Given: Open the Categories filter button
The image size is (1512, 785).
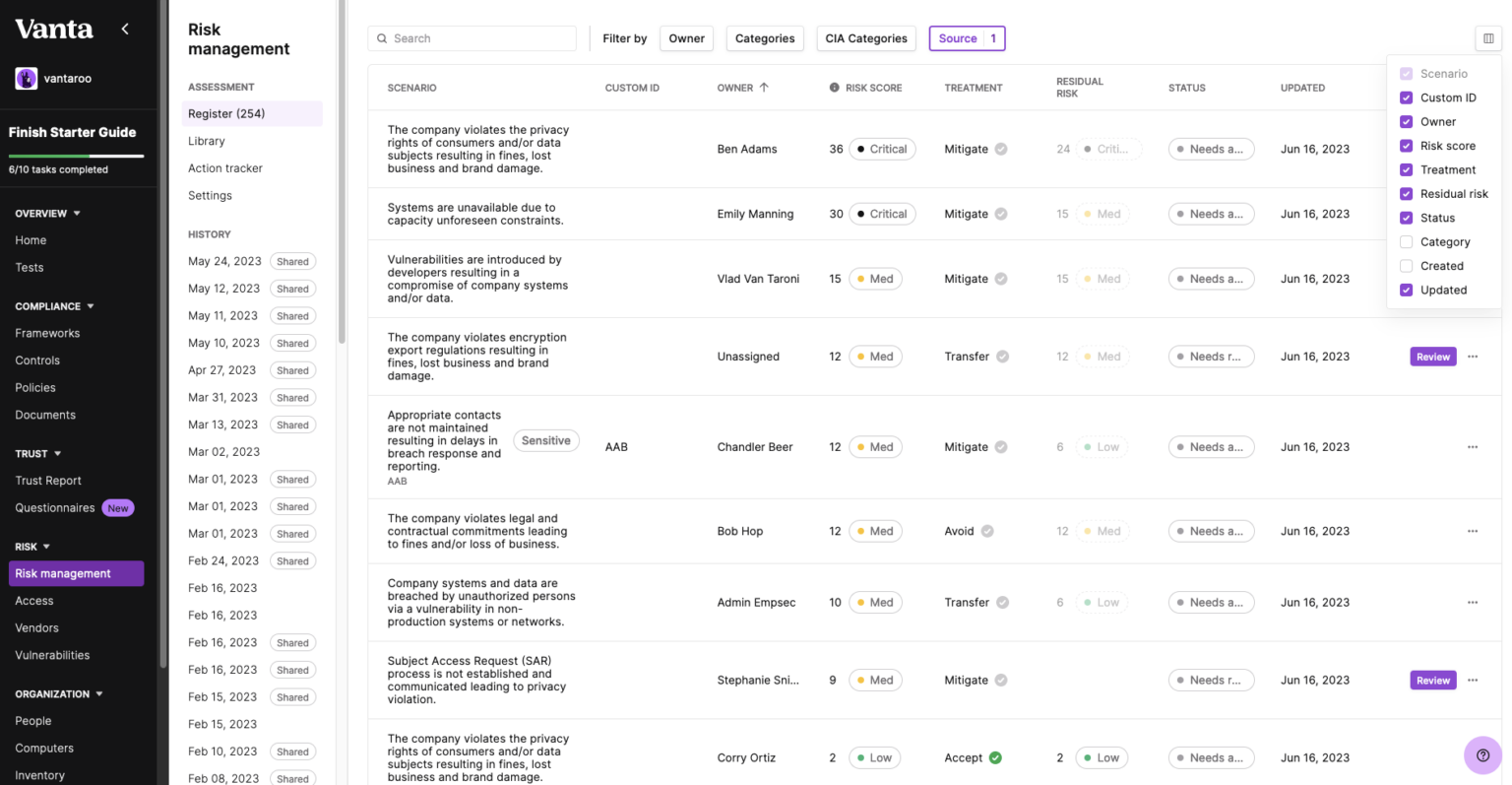Looking at the screenshot, I should click(x=765, y=37).
